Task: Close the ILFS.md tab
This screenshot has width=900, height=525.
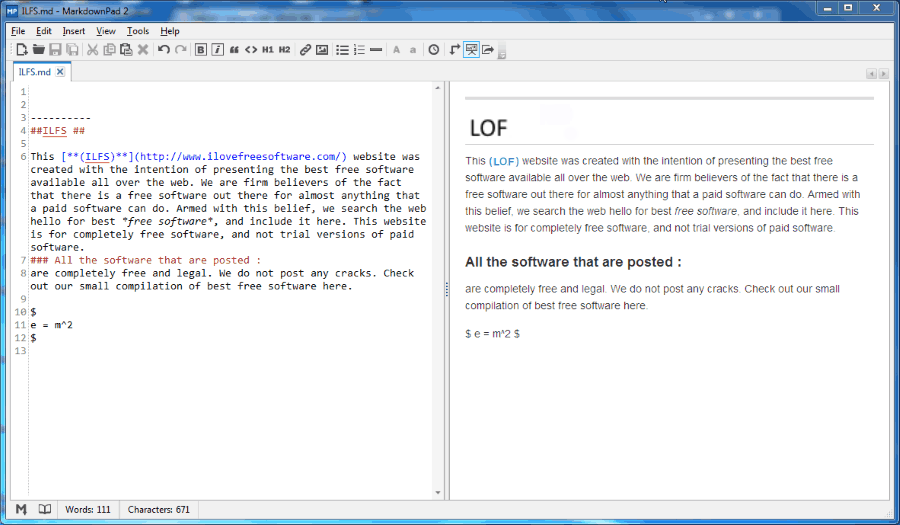Action: (60, 72)
